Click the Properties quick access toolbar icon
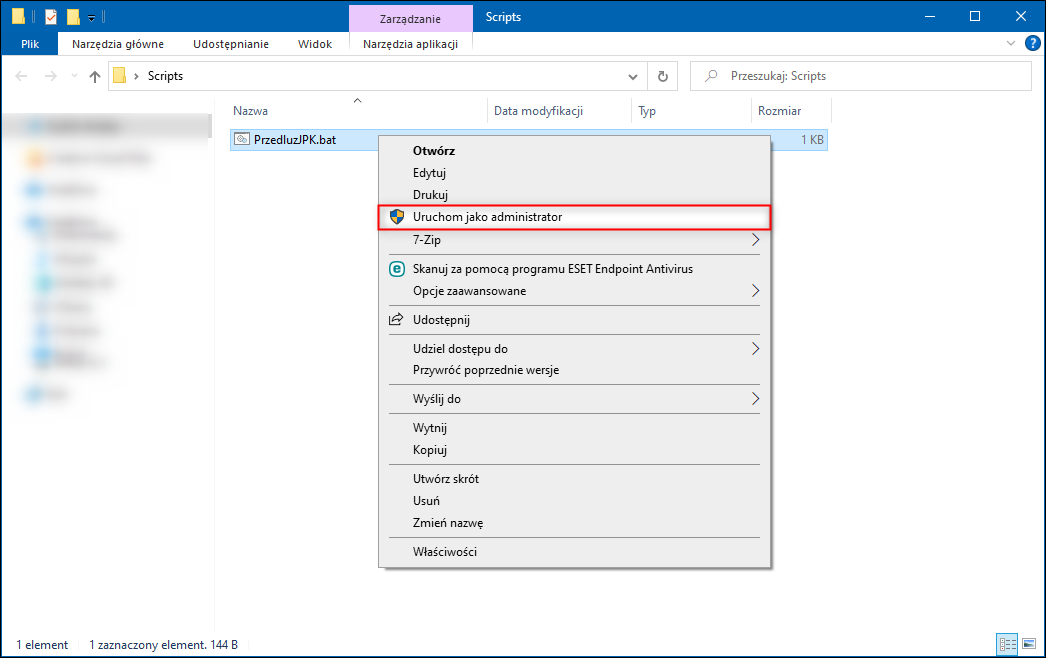The image size is (1046, 658). pos(51,16)
